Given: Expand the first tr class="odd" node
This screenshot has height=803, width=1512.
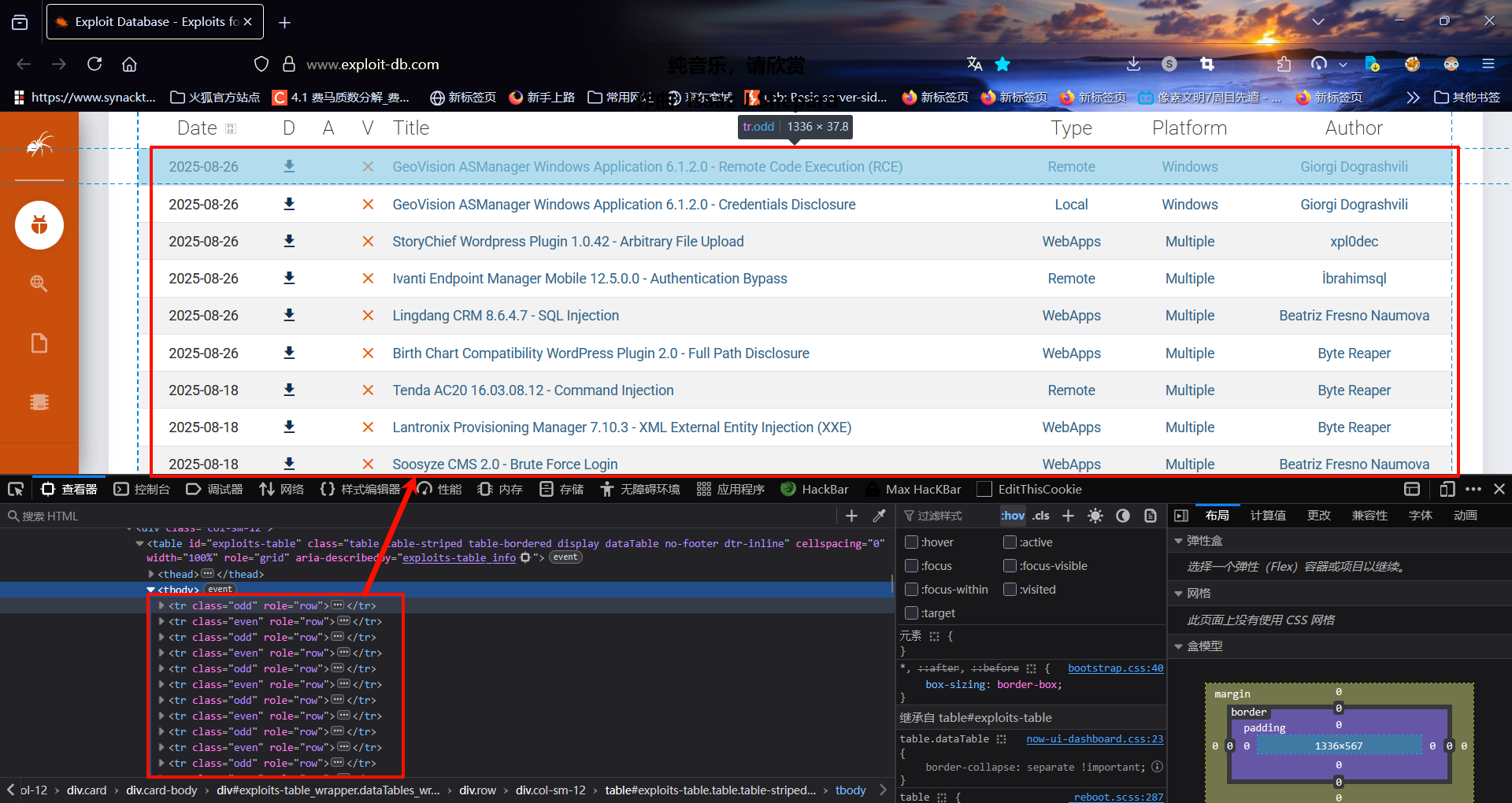Looking at the screenshot, I should (x=161, y=605).
